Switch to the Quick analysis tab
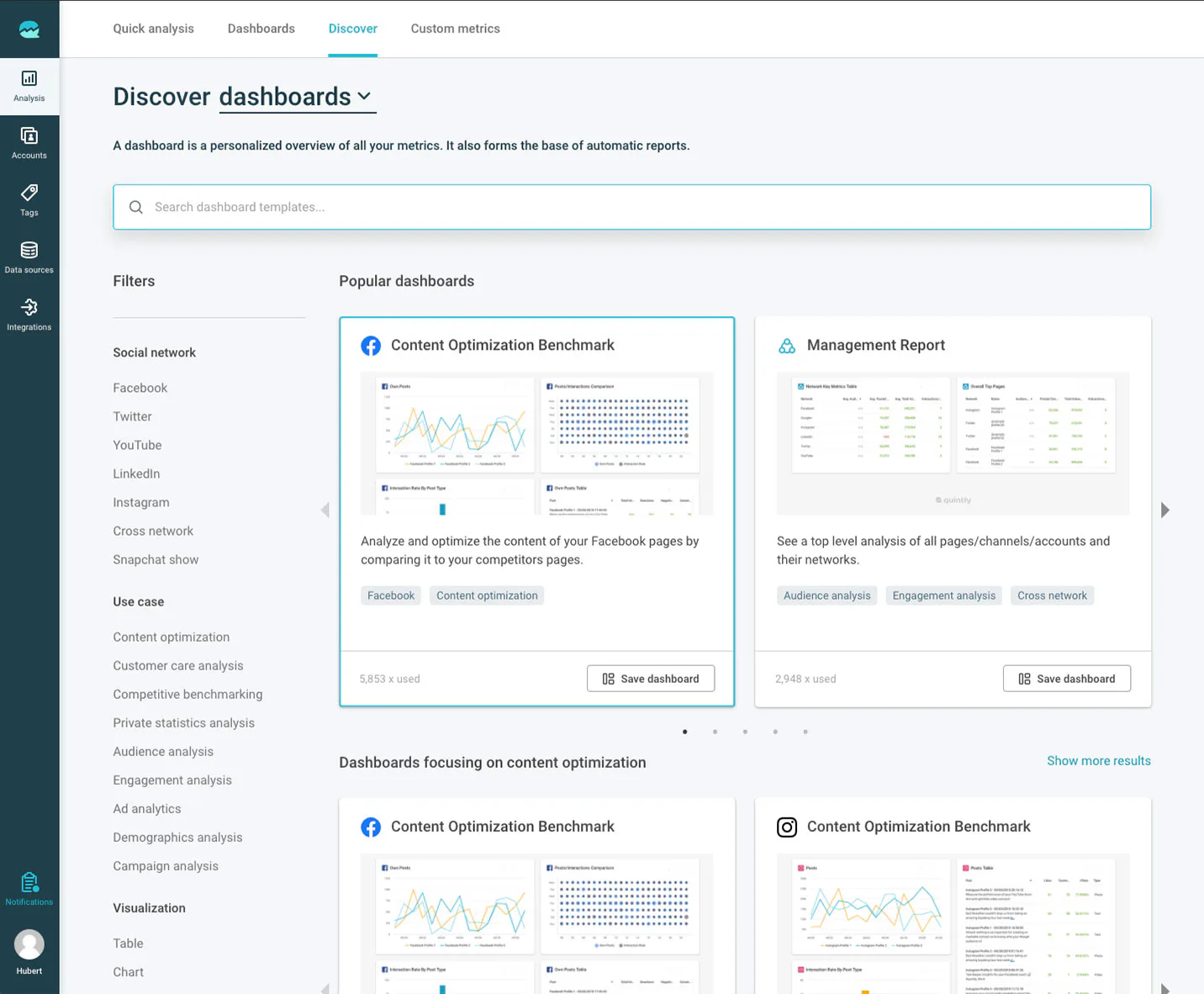Viewport: 1204px width, 994px height. click(154, 29)
